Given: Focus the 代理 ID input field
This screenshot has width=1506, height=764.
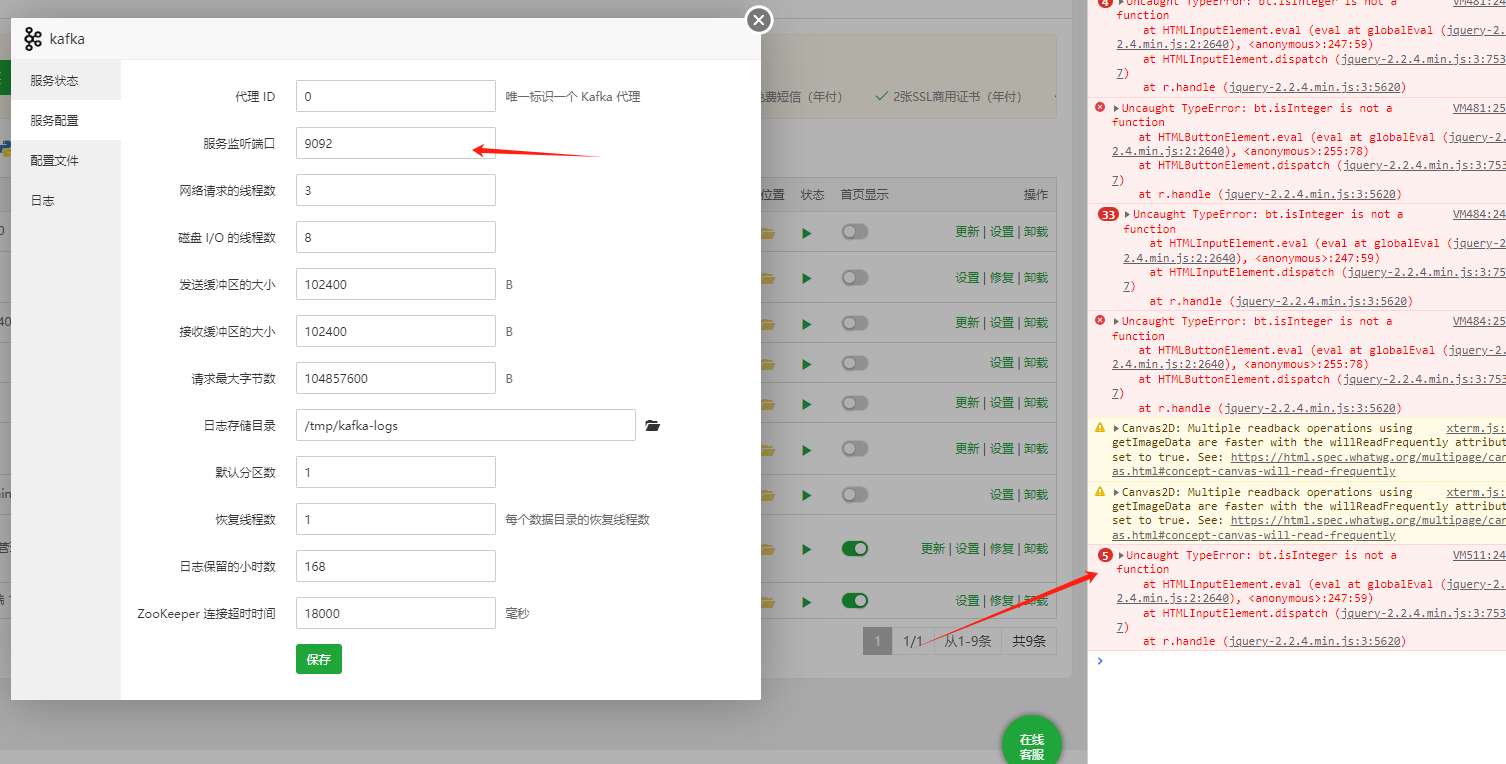Looking at the screenshot, I should click(396, 96).
